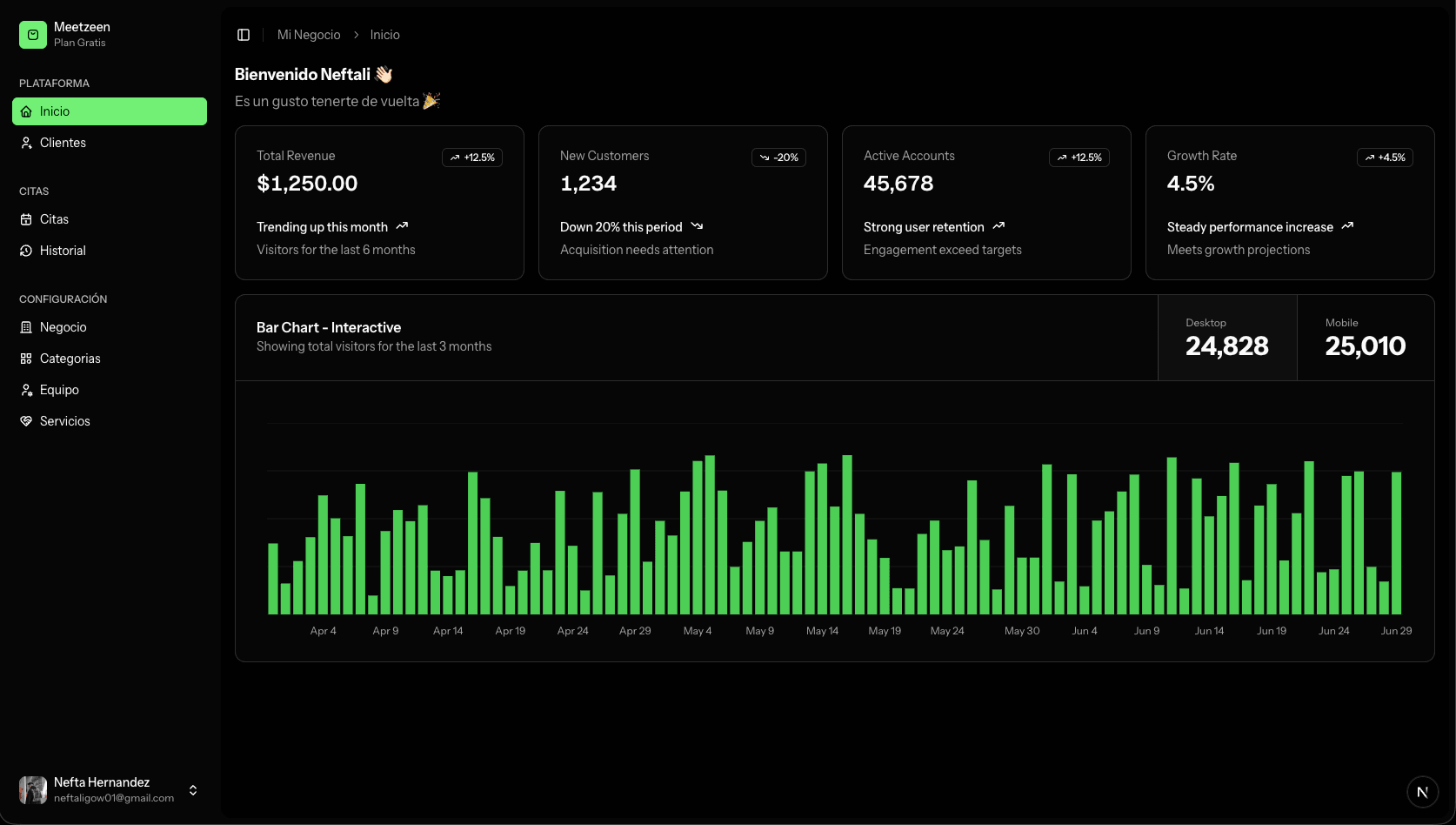The image size is (1456, 825).
Task: Switch chart to Desktop visitors
Action: 1226,338
